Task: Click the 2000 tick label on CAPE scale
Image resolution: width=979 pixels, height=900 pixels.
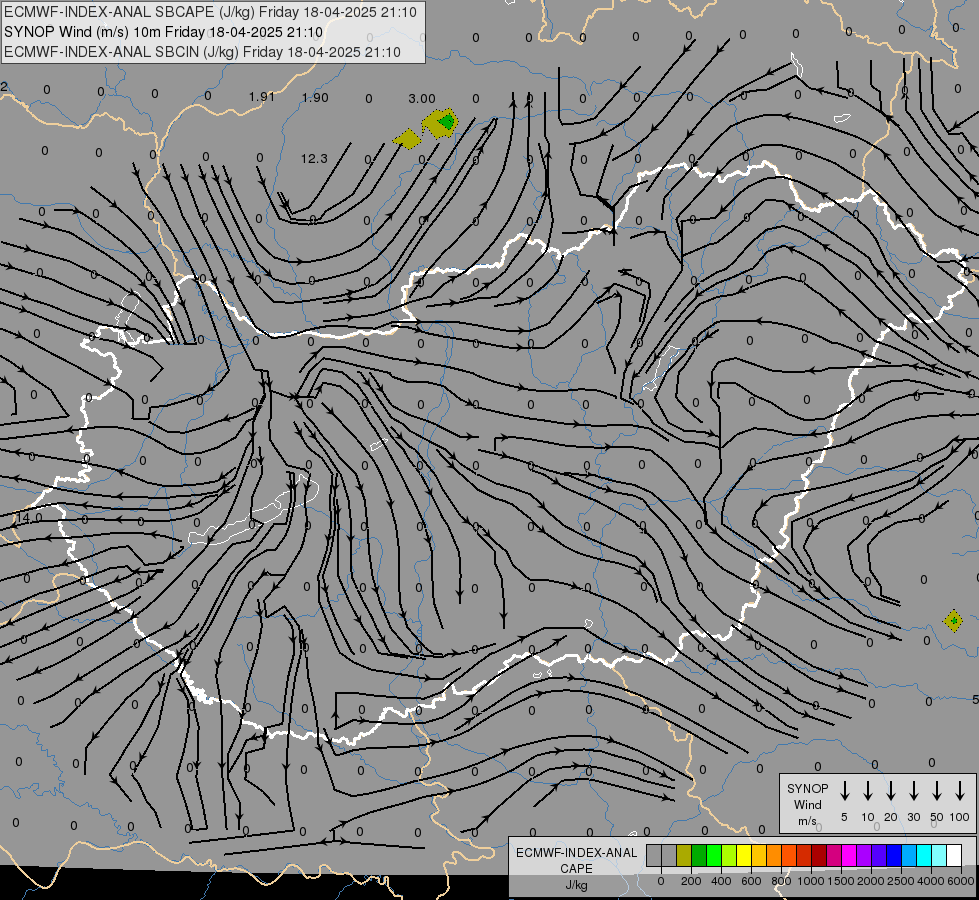Action: point(871,881)
